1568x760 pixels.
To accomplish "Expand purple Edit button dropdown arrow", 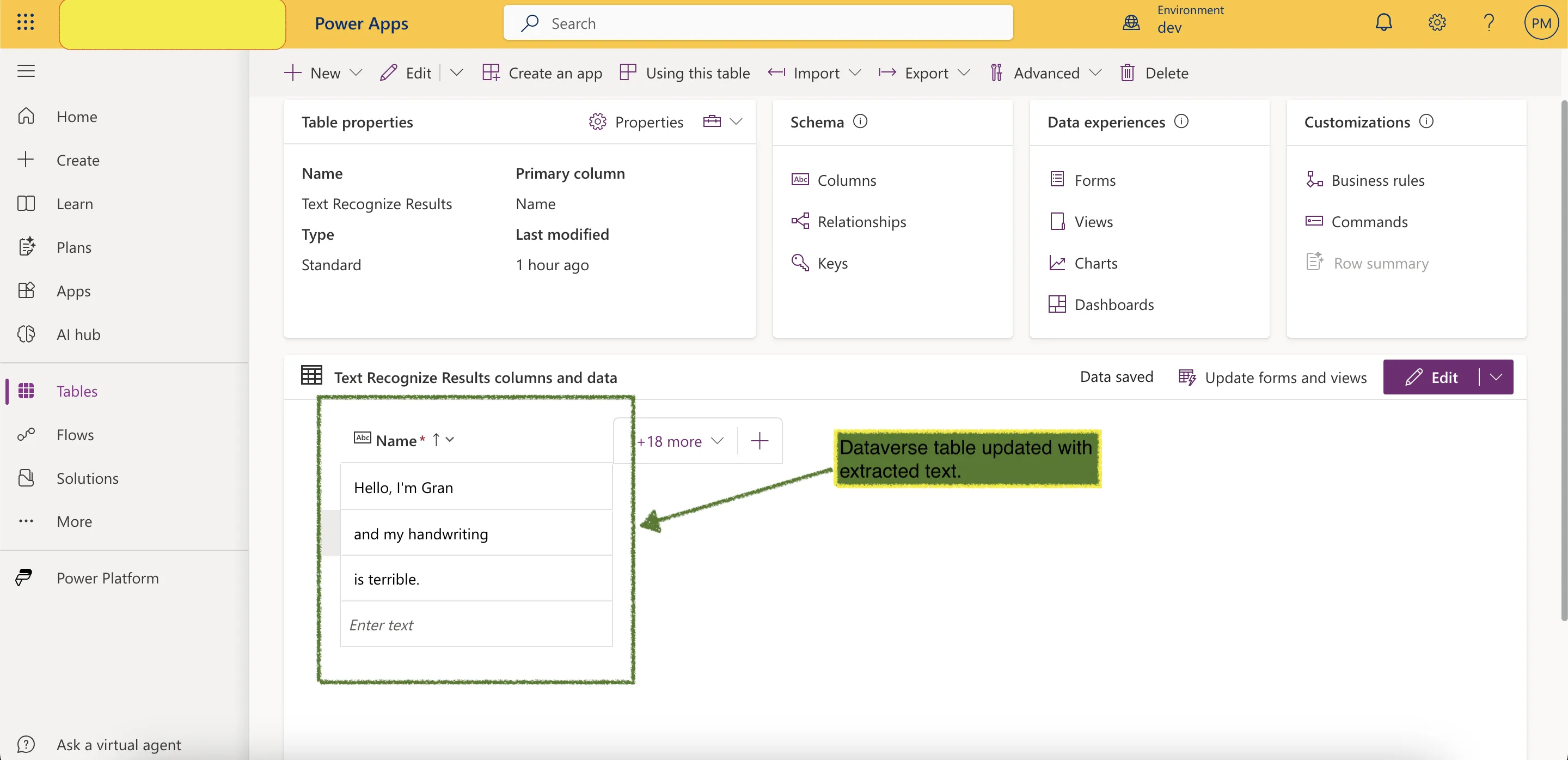I will 1496,377.
